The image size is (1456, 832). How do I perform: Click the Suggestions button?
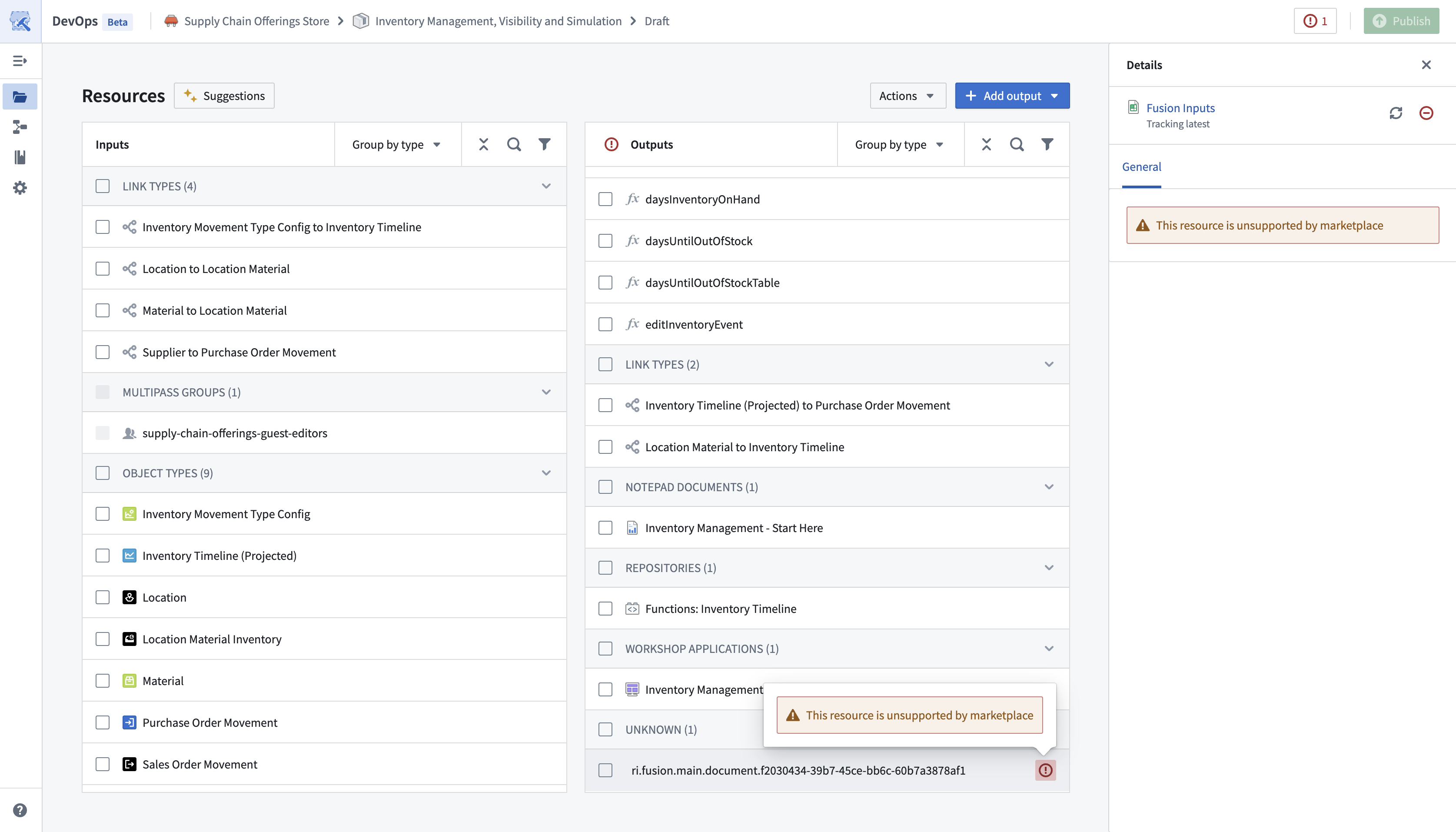point(224,96)
